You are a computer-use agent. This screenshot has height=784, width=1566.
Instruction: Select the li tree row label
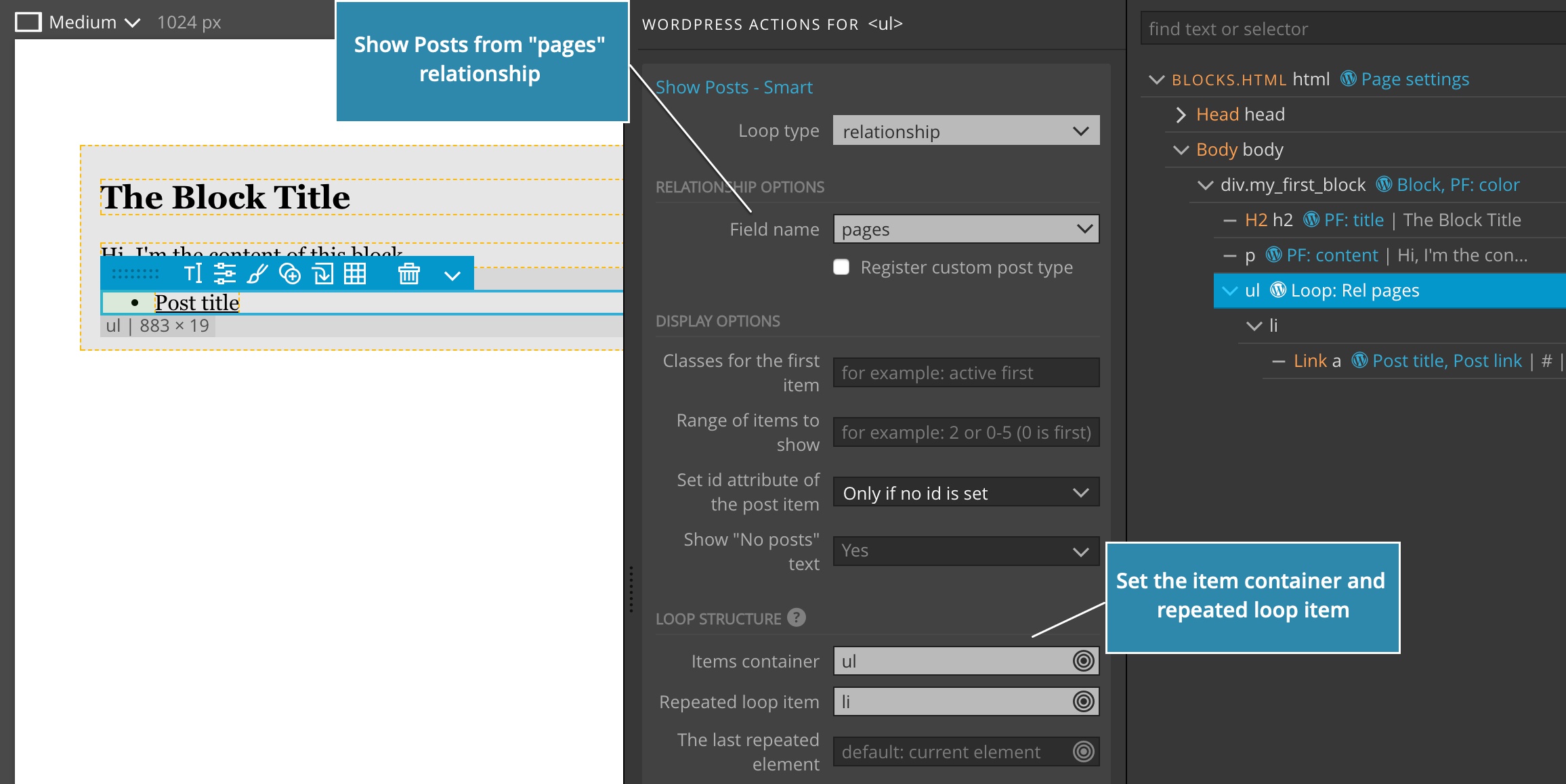[x=1273, y=326]
